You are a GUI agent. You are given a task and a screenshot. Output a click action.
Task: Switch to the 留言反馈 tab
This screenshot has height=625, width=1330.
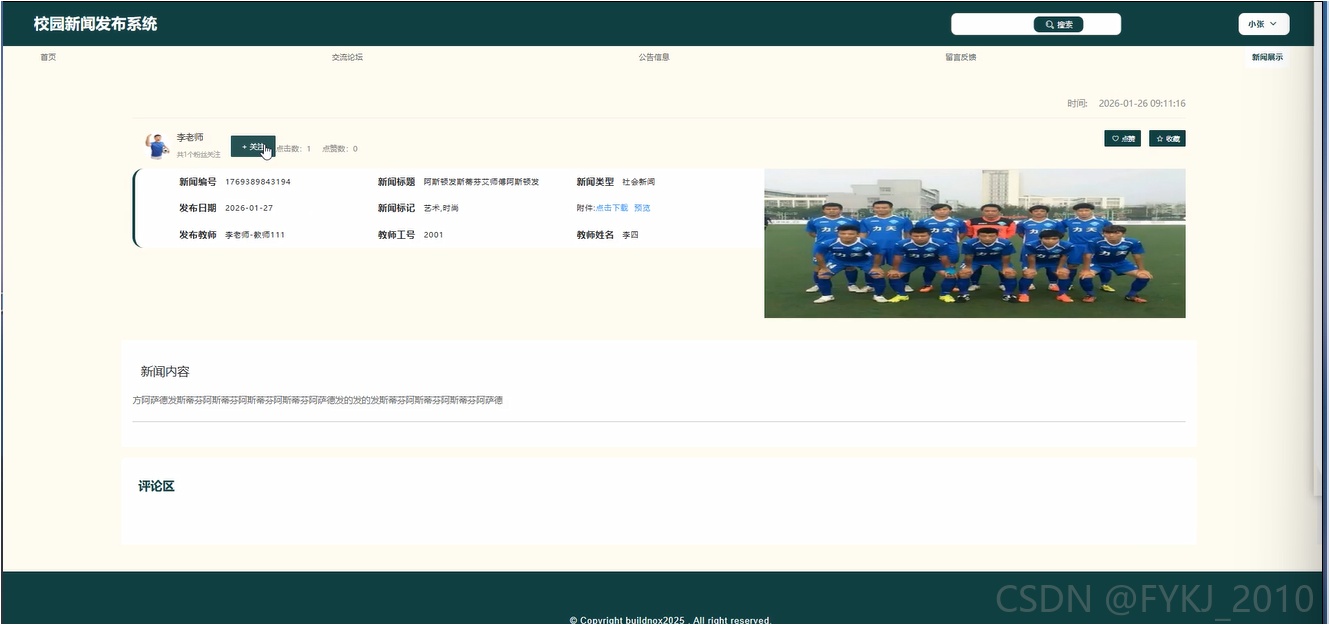tap(961, 57)
